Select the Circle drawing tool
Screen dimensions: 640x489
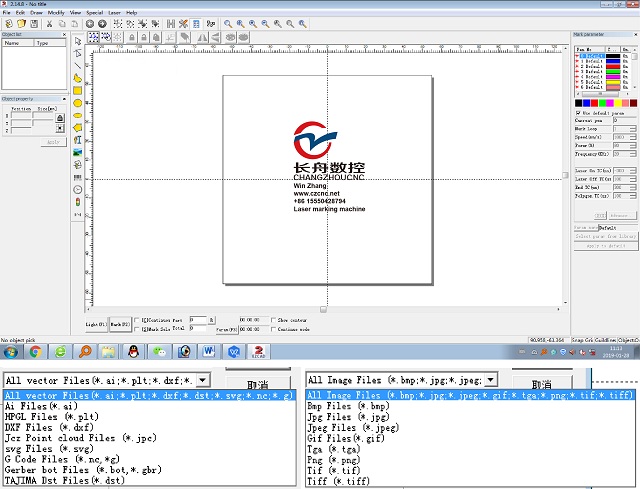pos(78,103)
